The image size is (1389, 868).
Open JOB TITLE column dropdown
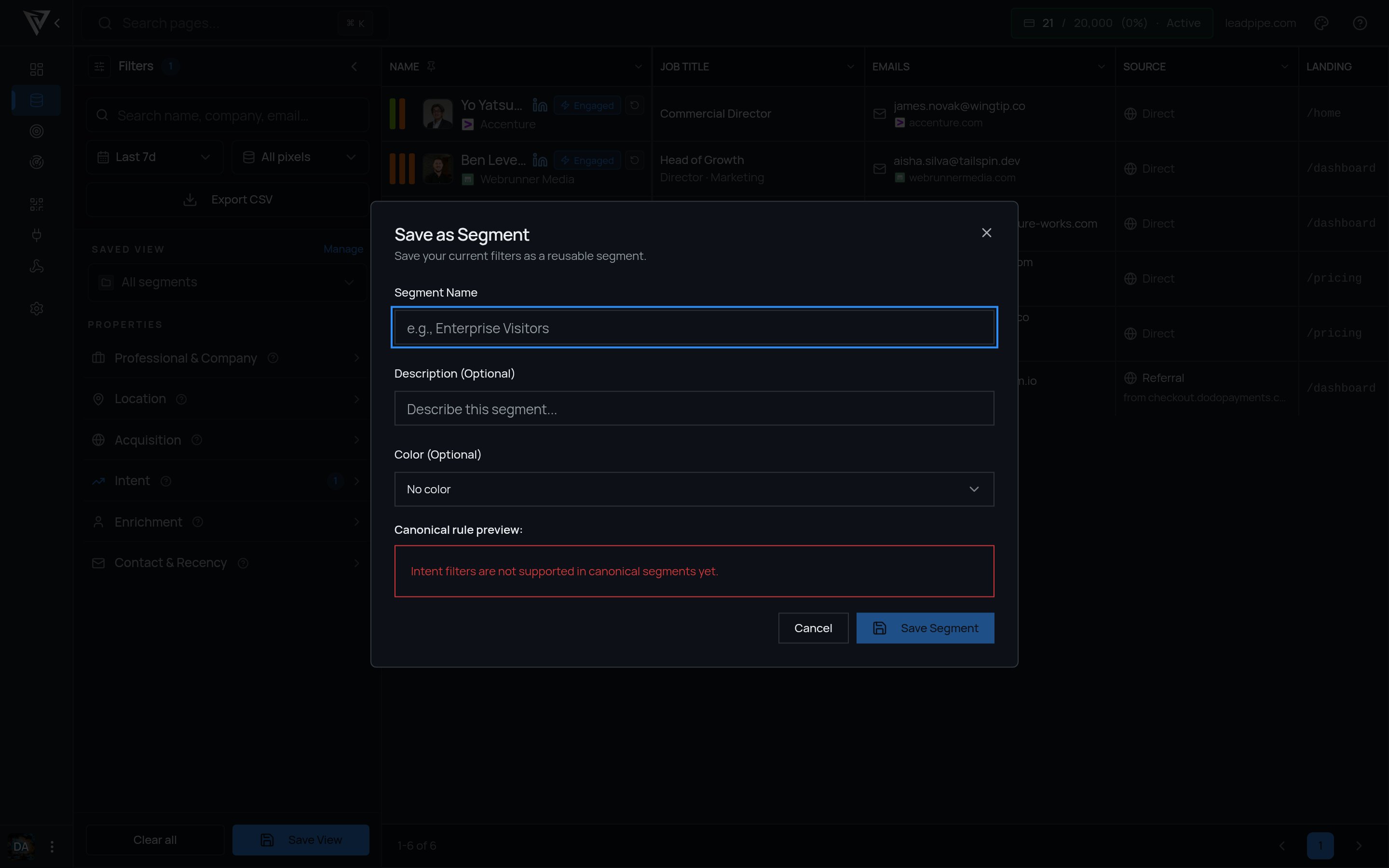click(x=851, y=67)
